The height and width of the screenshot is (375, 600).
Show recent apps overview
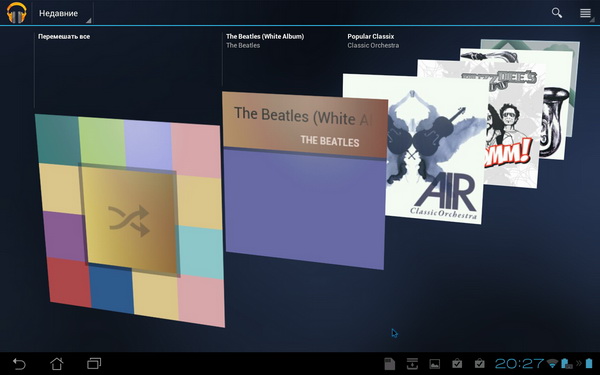[94, 363]
